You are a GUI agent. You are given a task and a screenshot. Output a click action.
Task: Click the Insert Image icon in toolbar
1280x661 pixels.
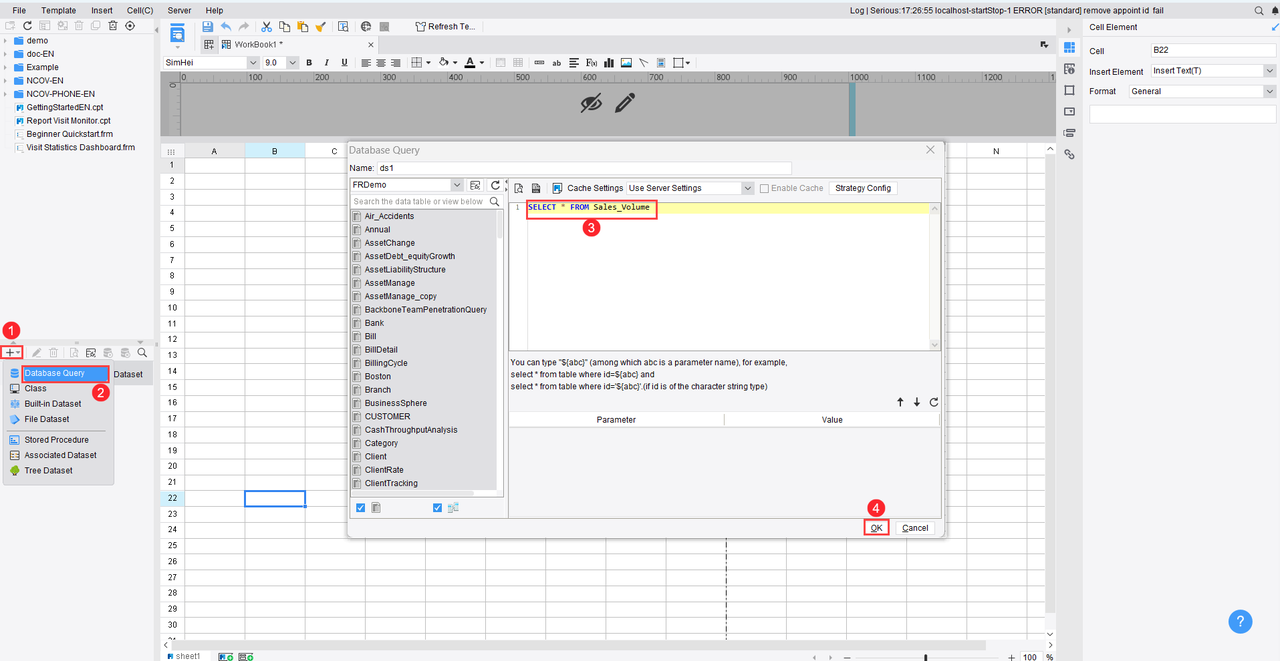pyautogui.click(x=626, y=63)
